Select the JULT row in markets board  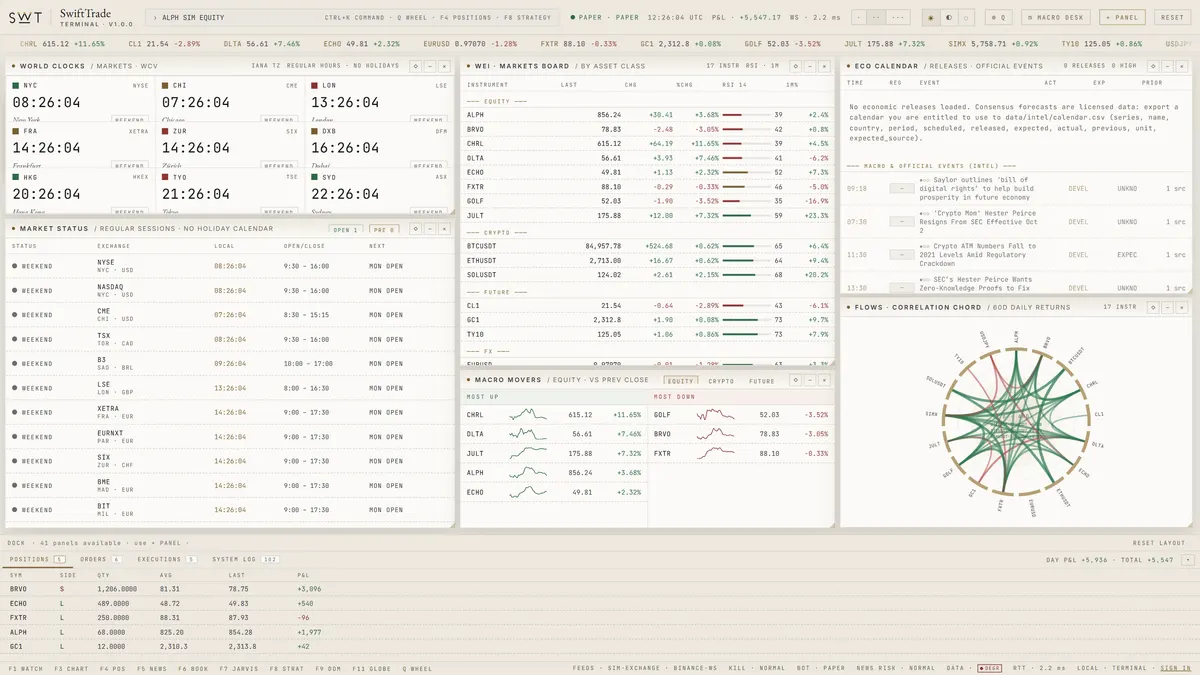click(647, 215)
